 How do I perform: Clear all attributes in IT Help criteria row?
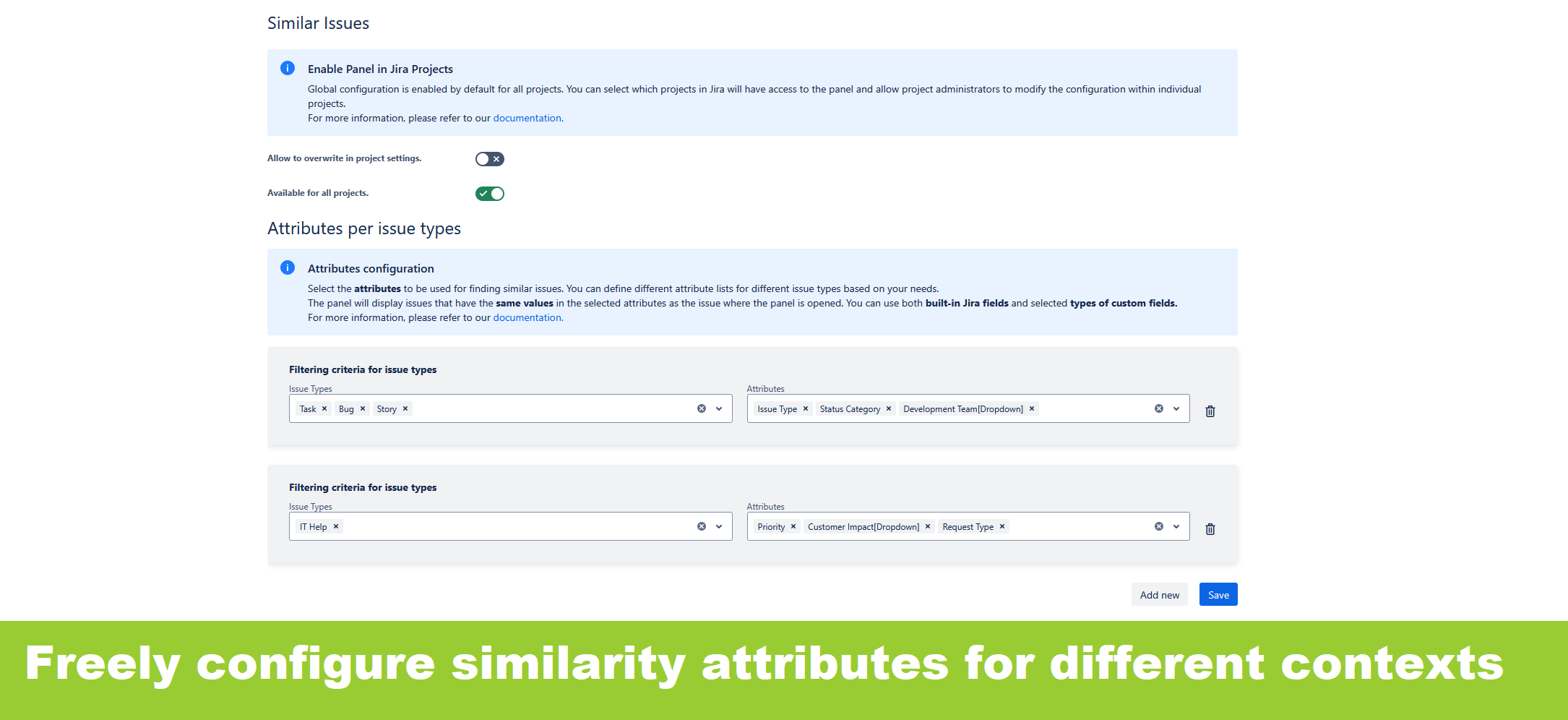(x=1159, y=526)
